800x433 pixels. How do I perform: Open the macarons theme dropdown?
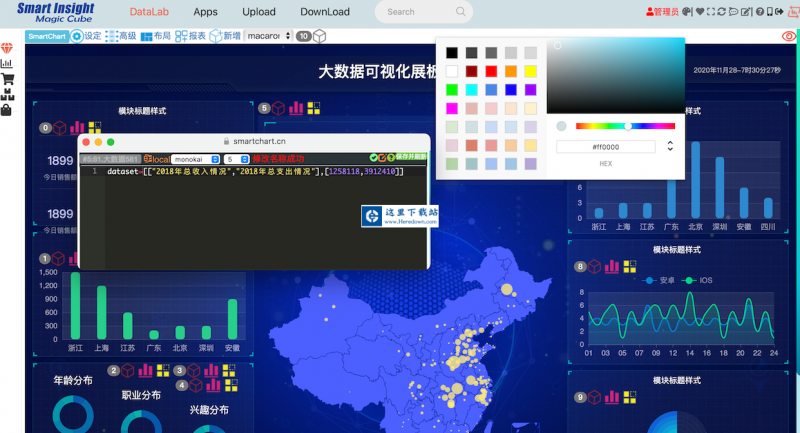pyautogui.click(x=269, y=36)
